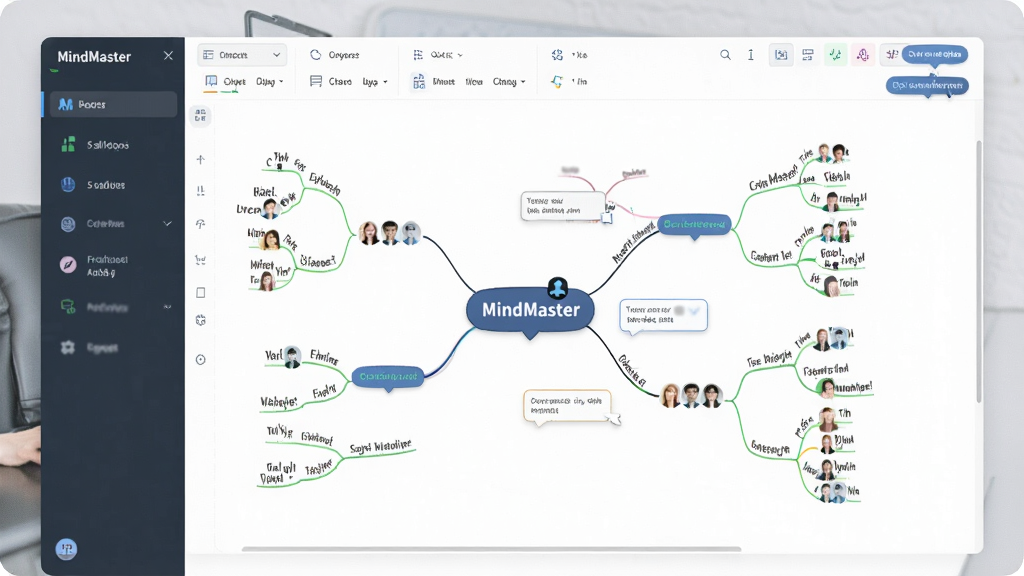Open the dropdown before the highlighted grid icon
The width and height of the screenshot is (1024, 576).
tap(376, 82)
